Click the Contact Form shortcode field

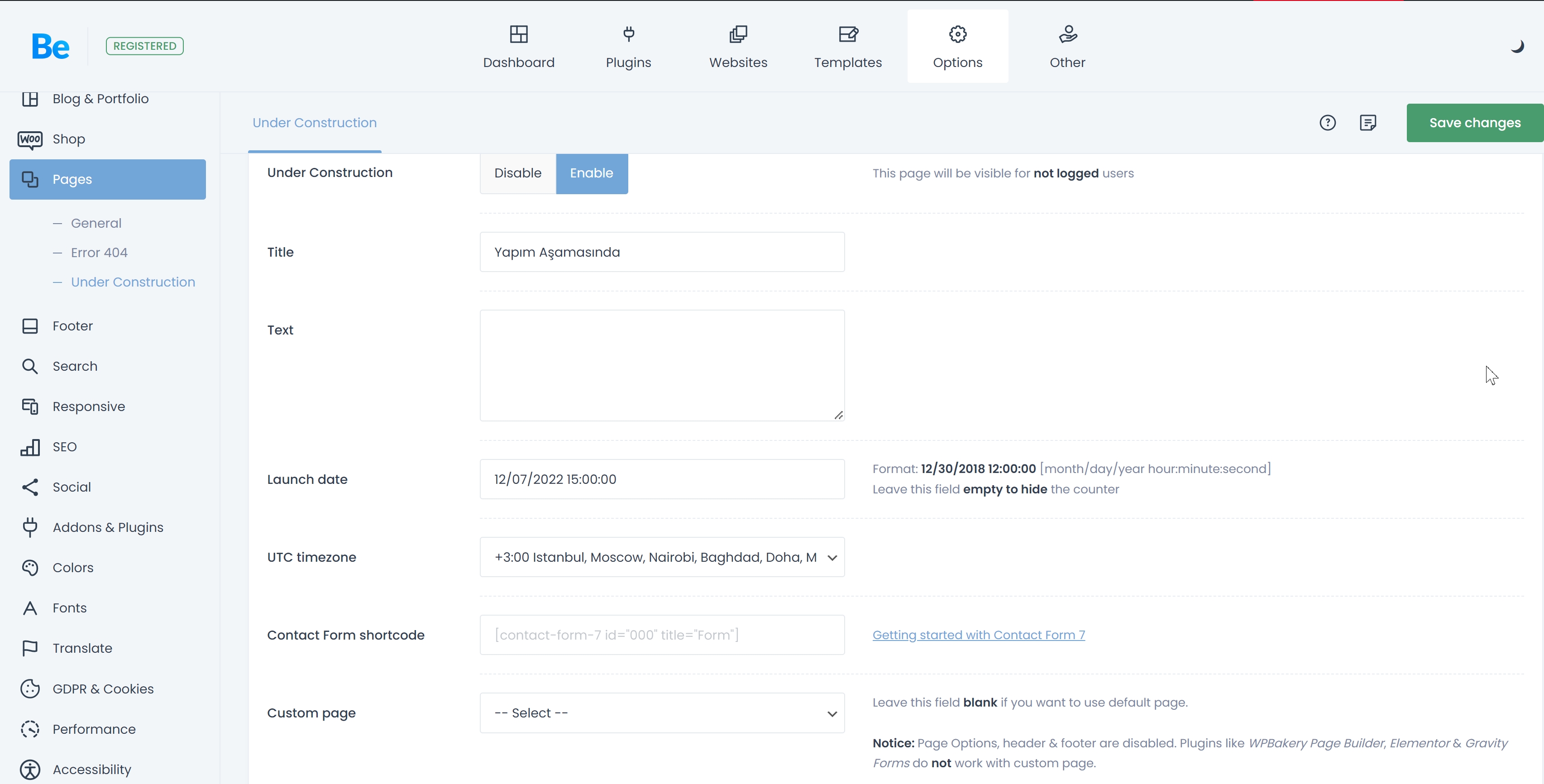[662, 635]
